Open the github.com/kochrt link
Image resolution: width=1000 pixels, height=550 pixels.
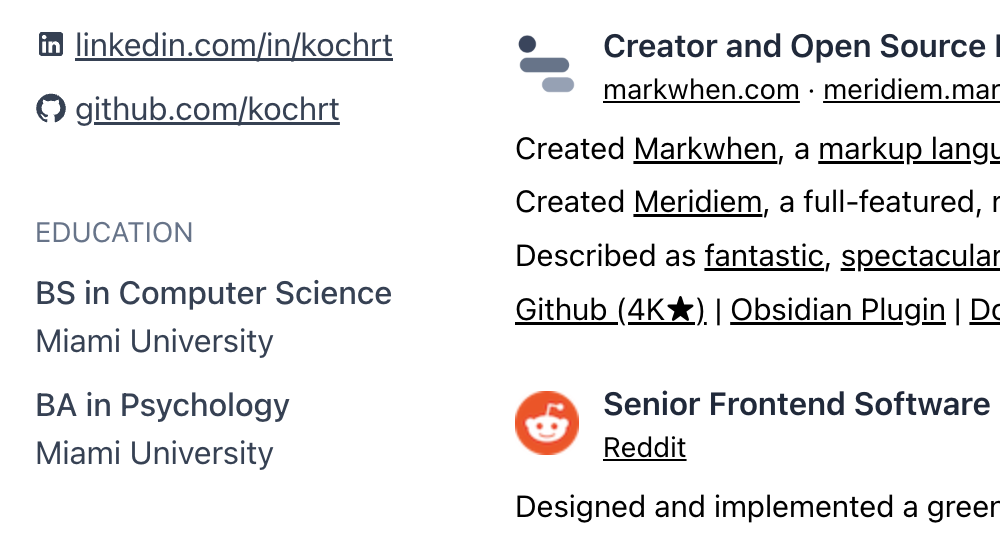[207, 109]
